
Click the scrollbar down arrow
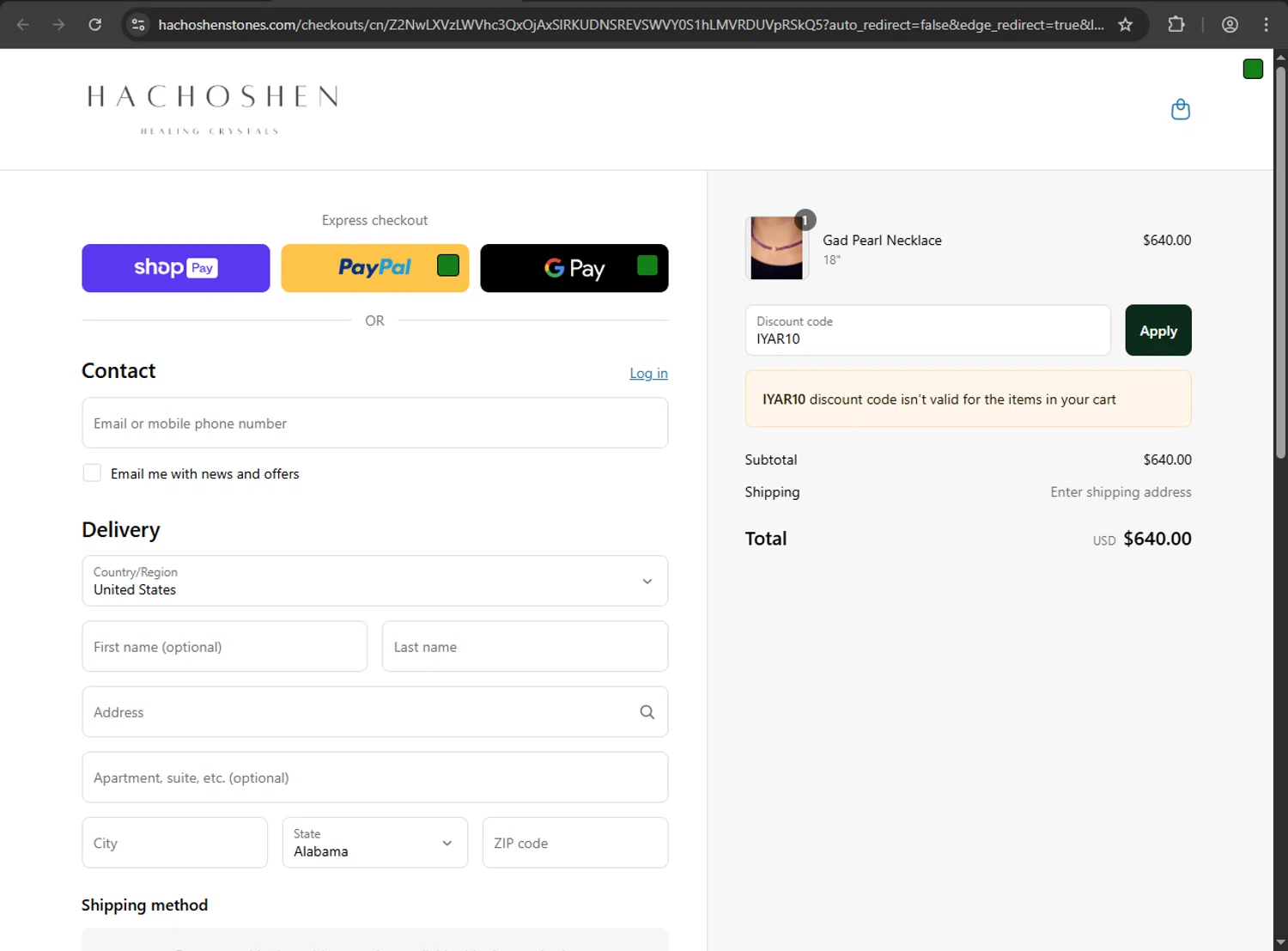coord(1280,942)
